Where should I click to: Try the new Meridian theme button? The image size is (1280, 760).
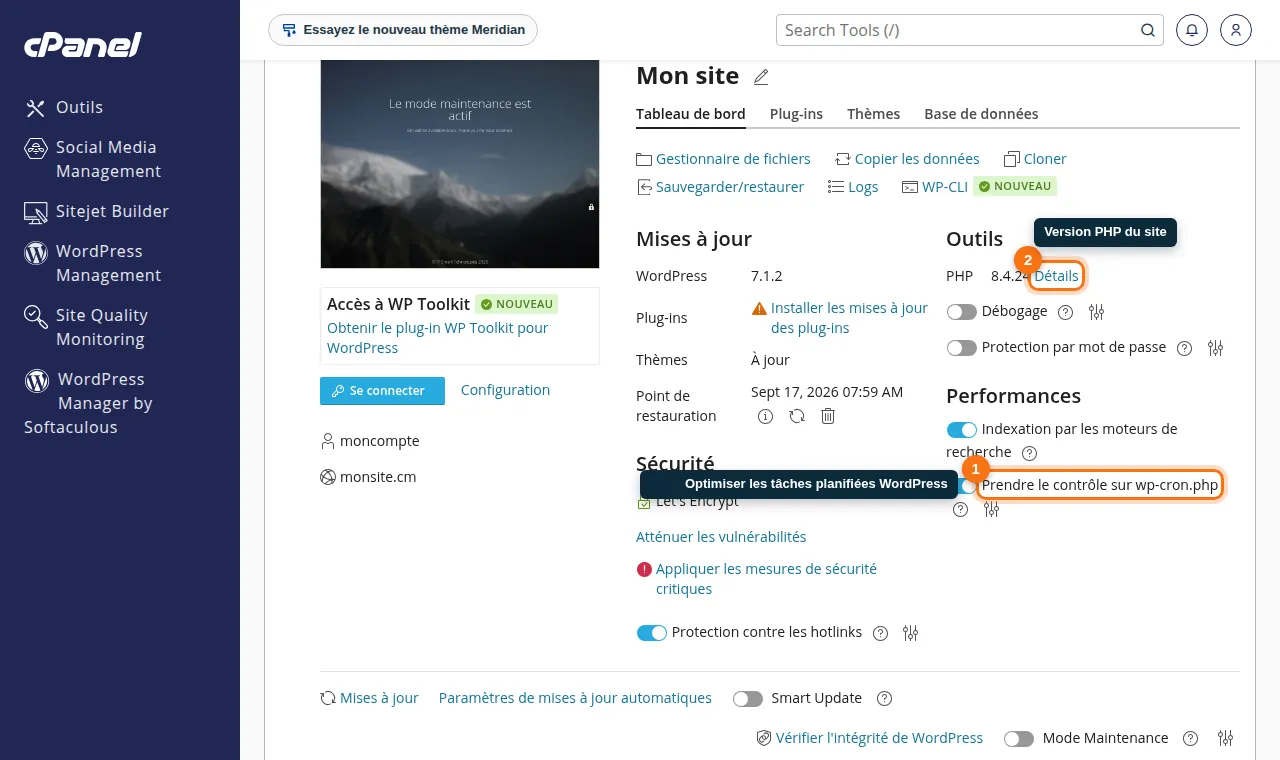[x=403, y=30]
